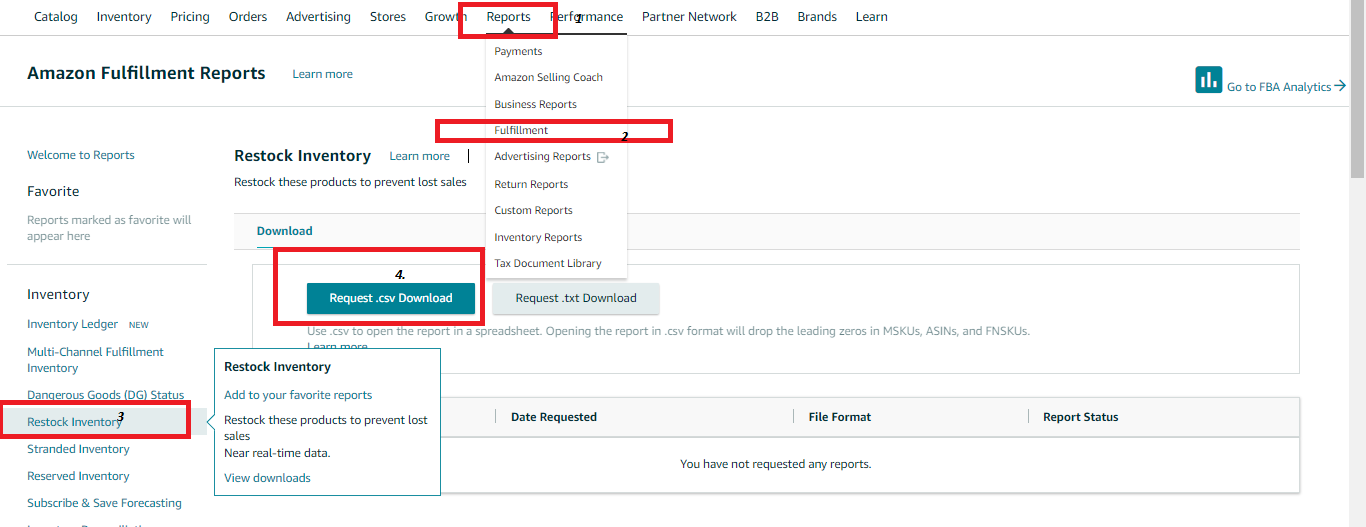The height and width of the screenshot is (527, 1366).
Task: Open the Growth menu
Action: [x=446, y=17]
